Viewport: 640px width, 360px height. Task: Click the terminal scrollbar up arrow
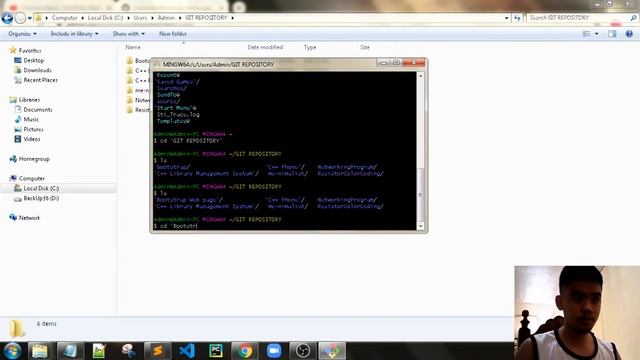point(420,76)
